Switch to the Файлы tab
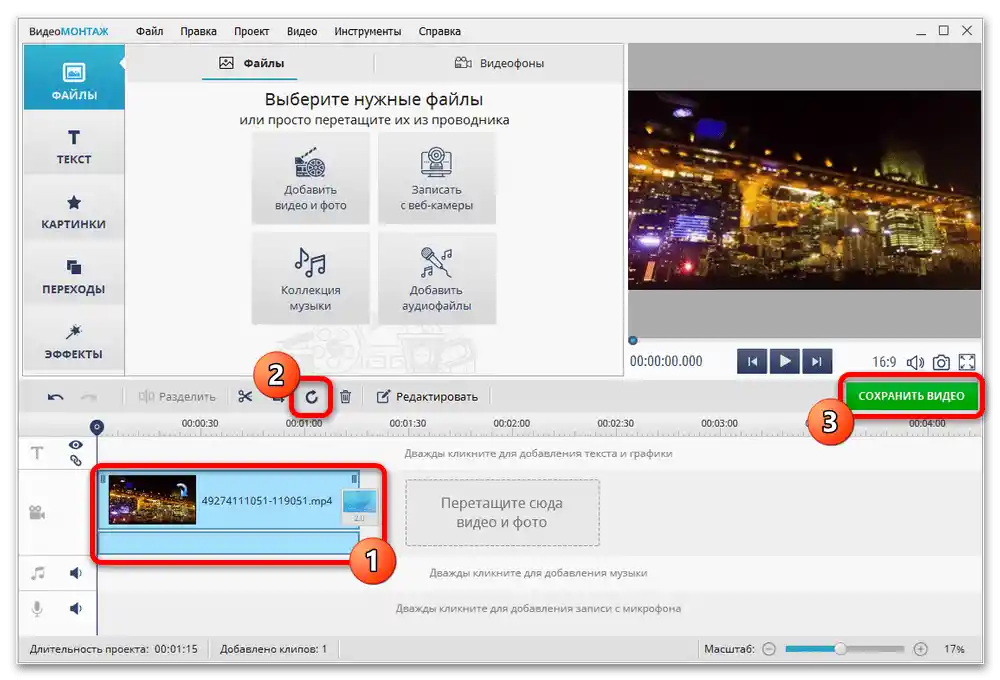Image resolution: width=1000 pixels, height=680 pixels. click(x=250, y=63)
